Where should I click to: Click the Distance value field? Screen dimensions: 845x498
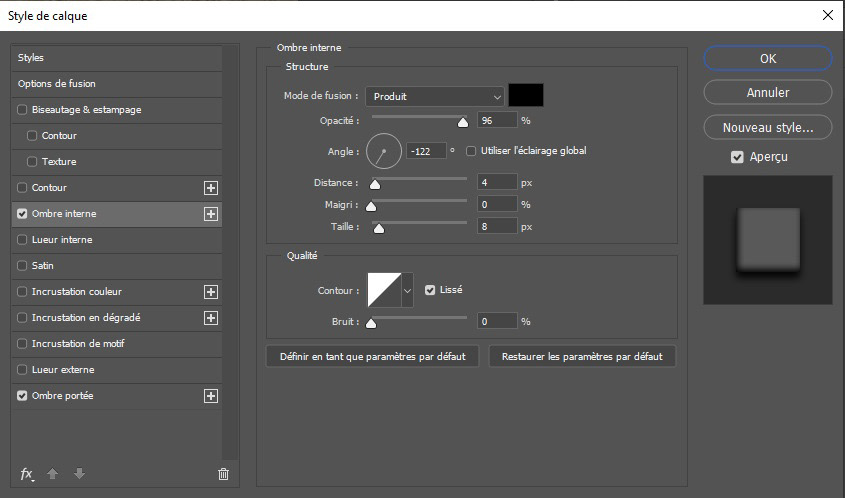[497, 182]
